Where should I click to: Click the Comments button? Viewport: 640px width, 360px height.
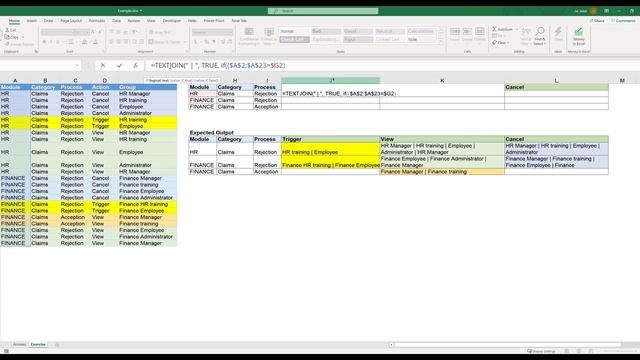coord(623,20)
